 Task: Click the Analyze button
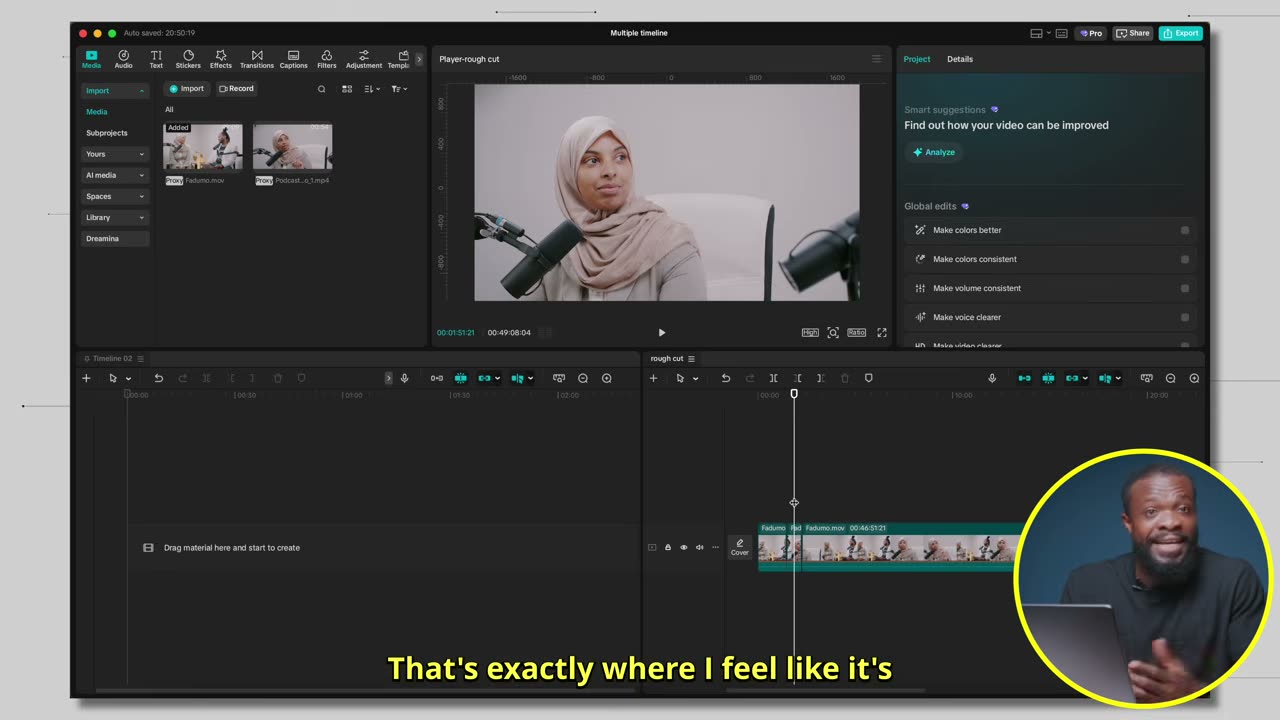point(934,152)
